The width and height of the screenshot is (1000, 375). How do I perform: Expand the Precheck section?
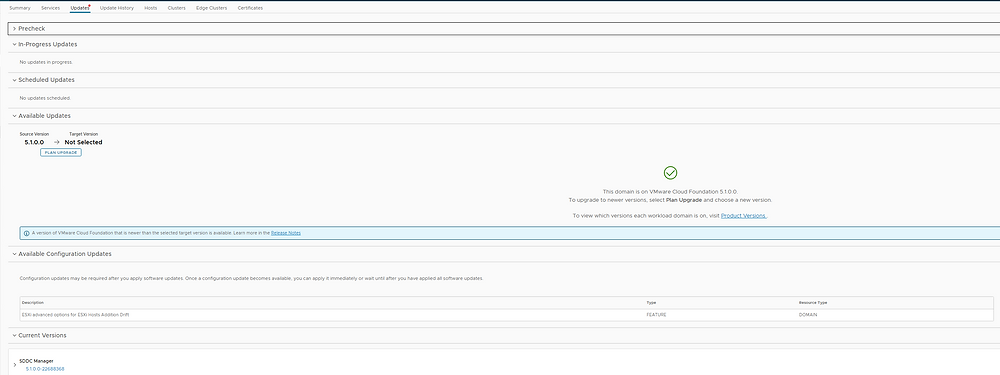(14, 29)
